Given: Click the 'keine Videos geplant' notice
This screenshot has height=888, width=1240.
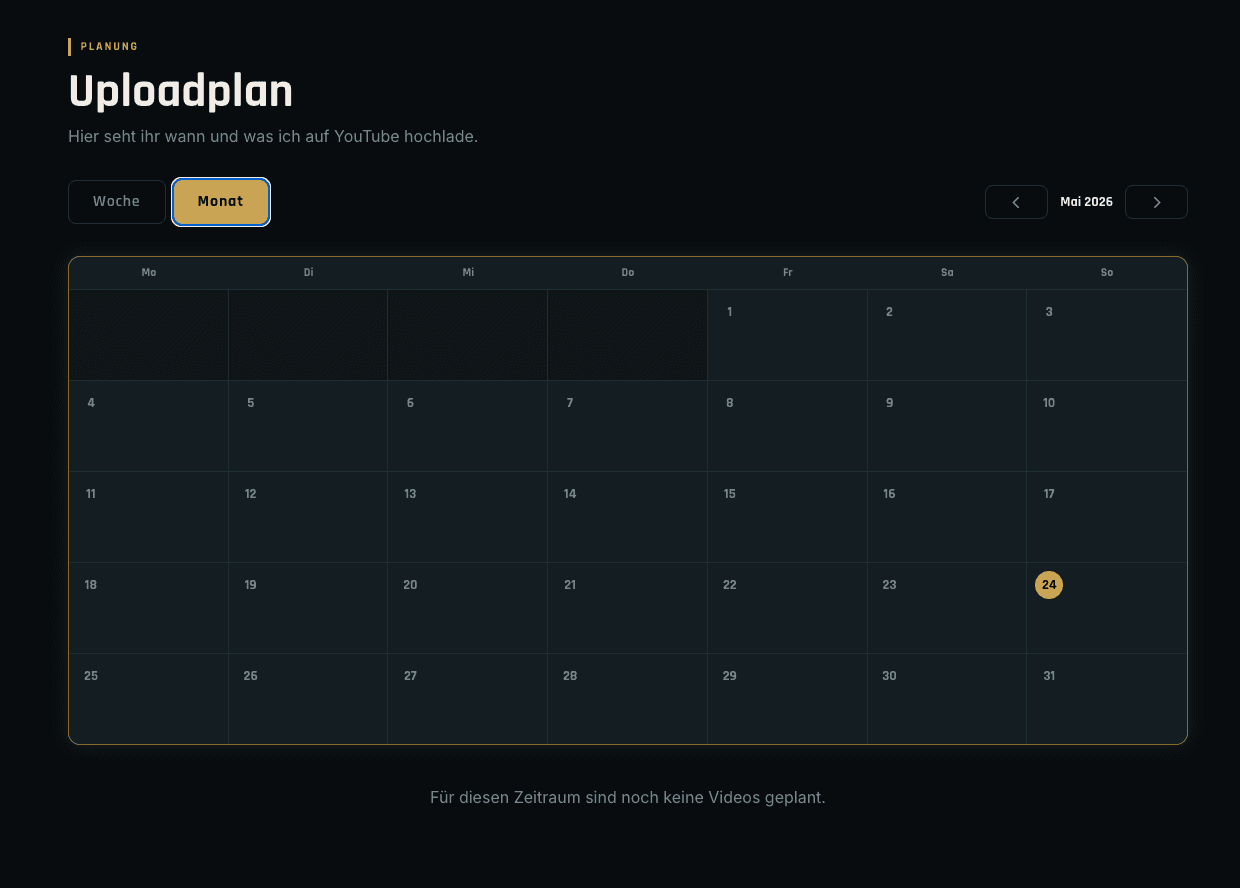Looking at the screenshot, I should pyautogui.click(x=628, y=798).
